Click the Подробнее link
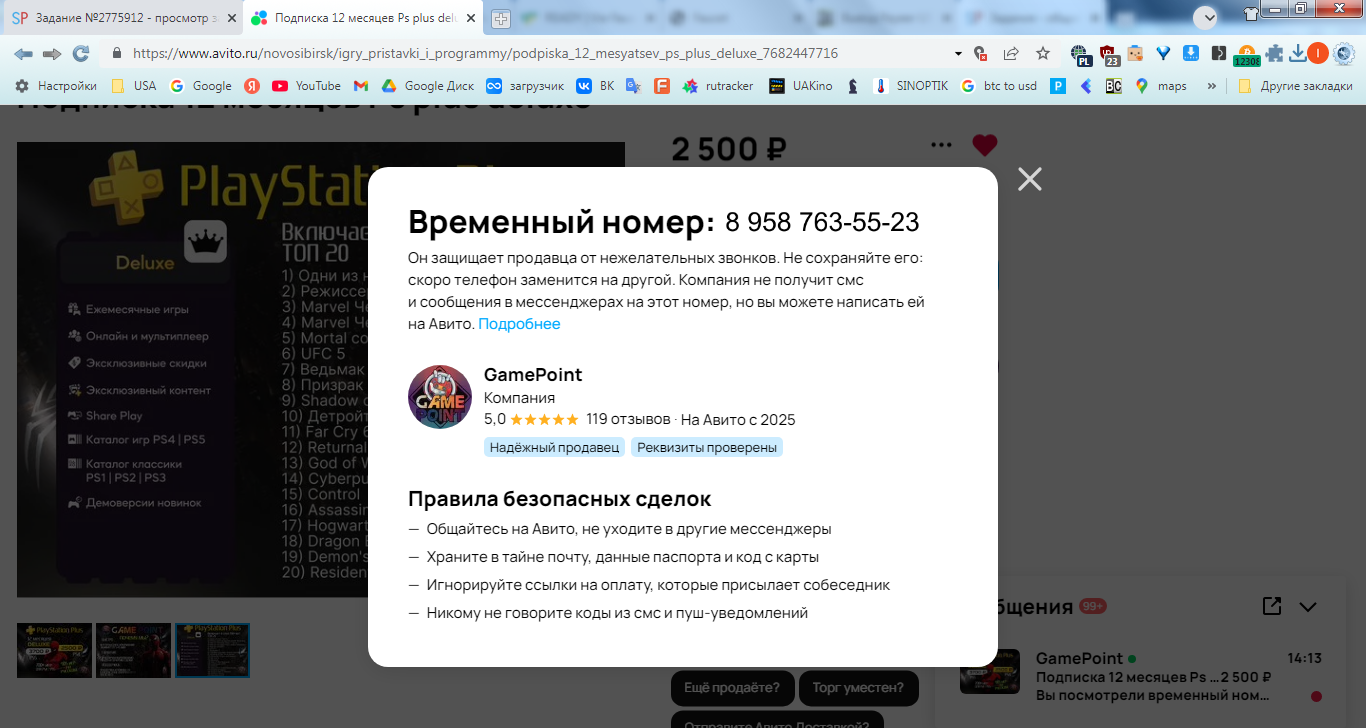The image size is (1366, 728). click(x=520, y=324)
